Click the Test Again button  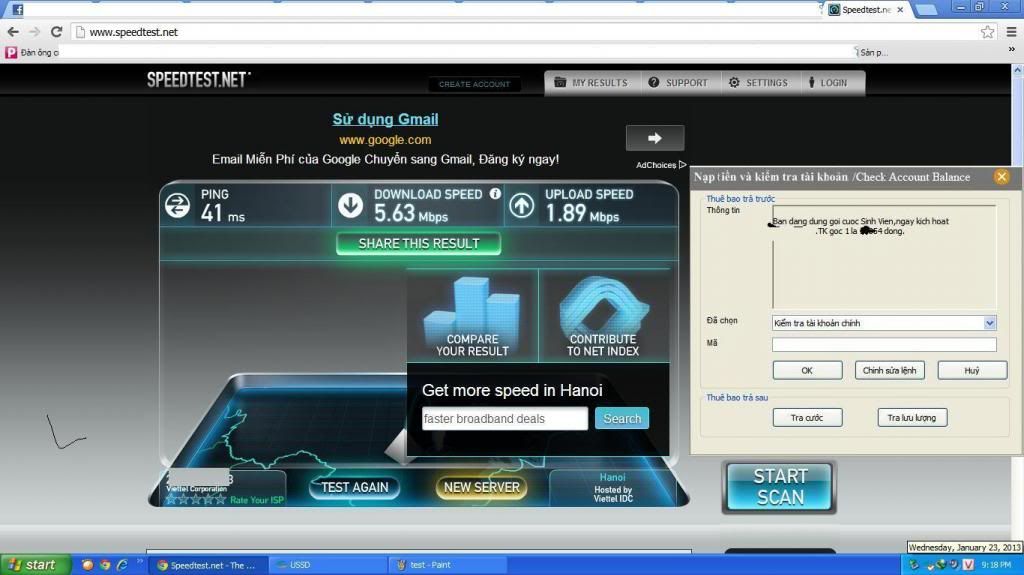pos(355,487)
